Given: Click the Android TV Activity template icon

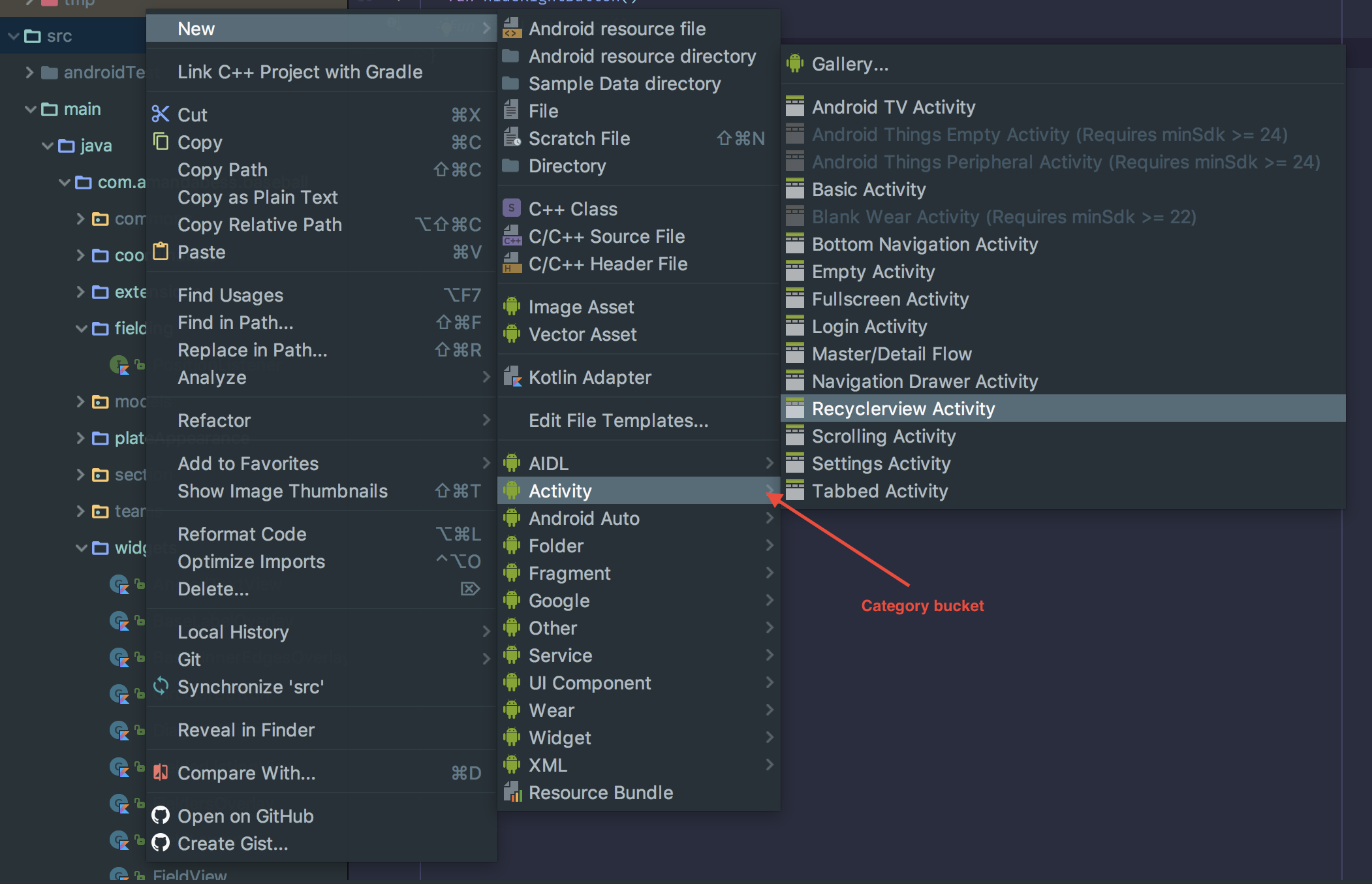Looking at the screenshot, I should point(795,106).
